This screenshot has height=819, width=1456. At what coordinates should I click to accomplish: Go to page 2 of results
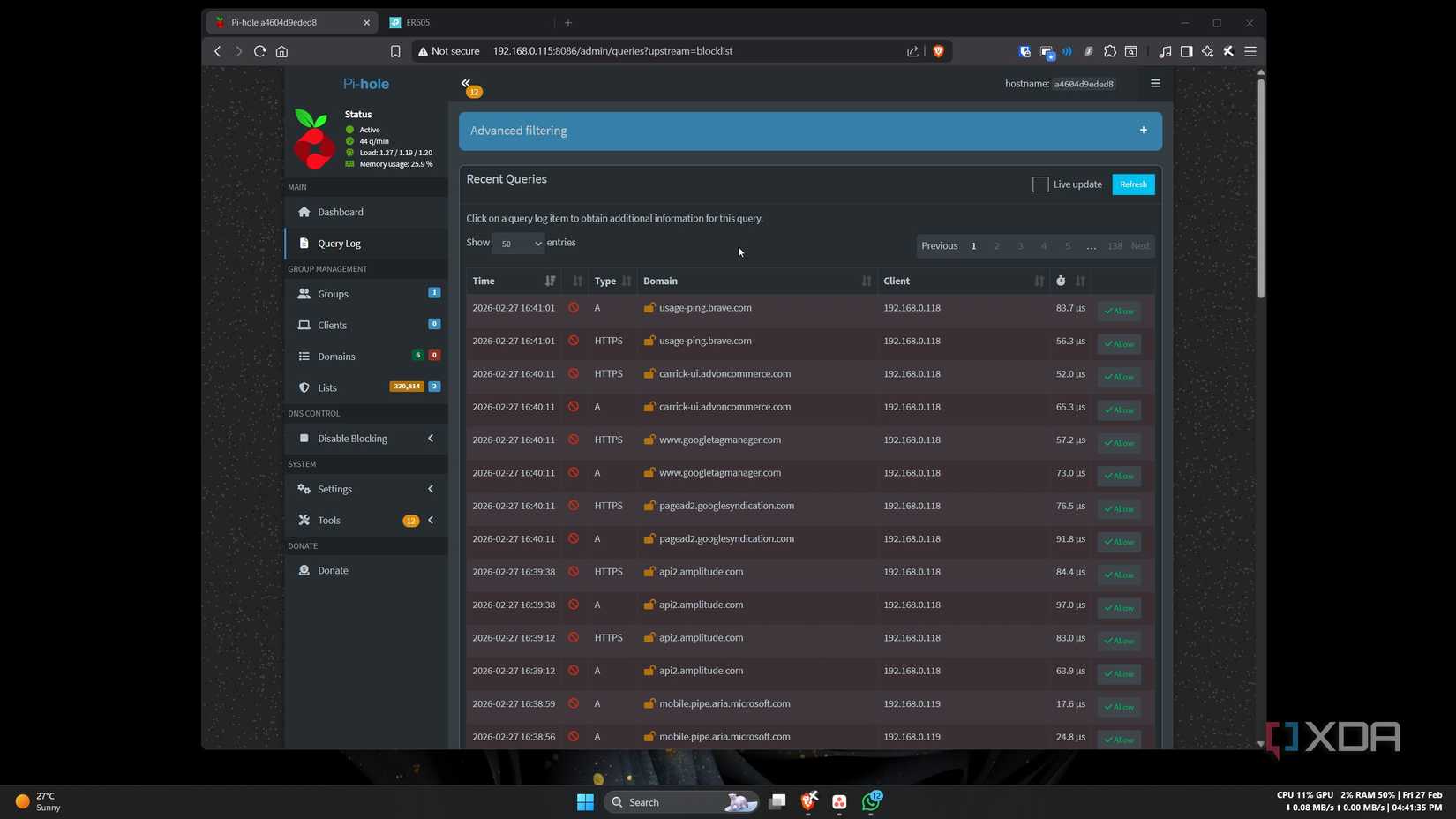tap(997, 246)
